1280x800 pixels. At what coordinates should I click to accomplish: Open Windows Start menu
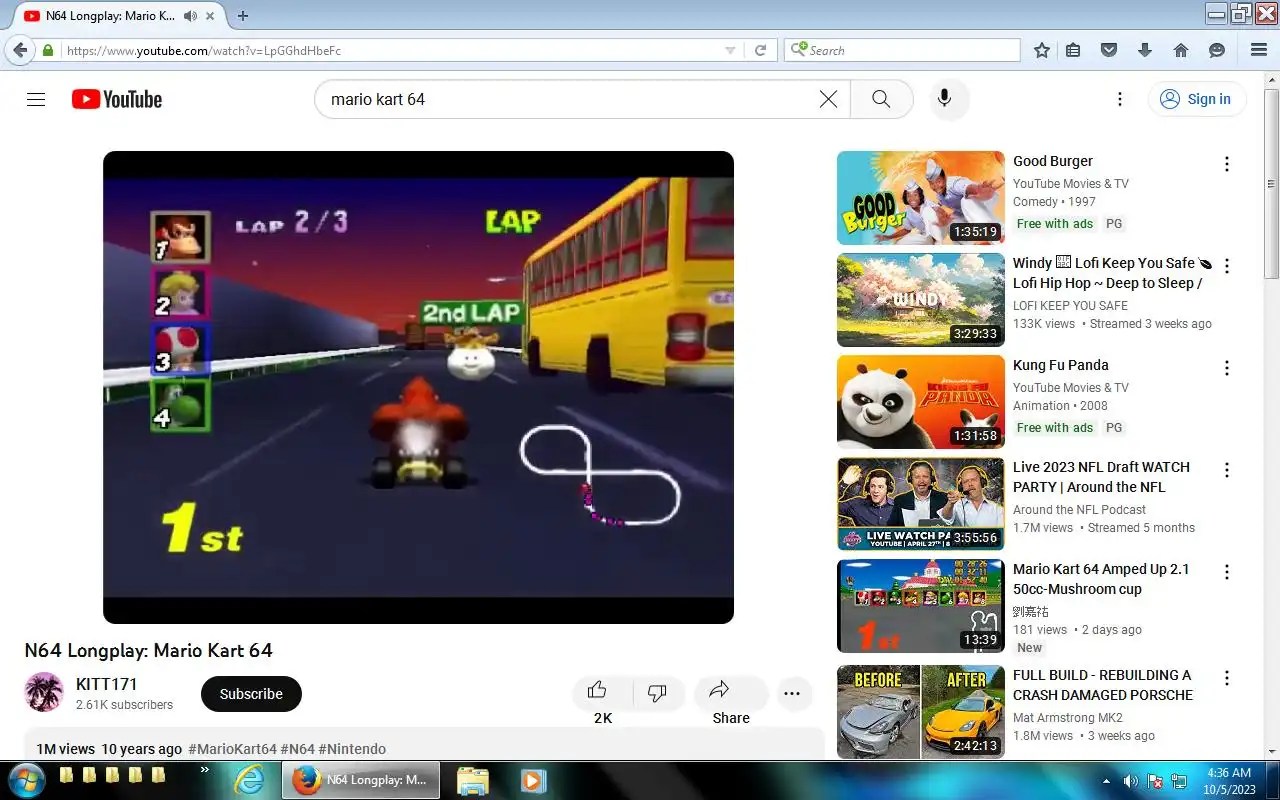[25, 780]
